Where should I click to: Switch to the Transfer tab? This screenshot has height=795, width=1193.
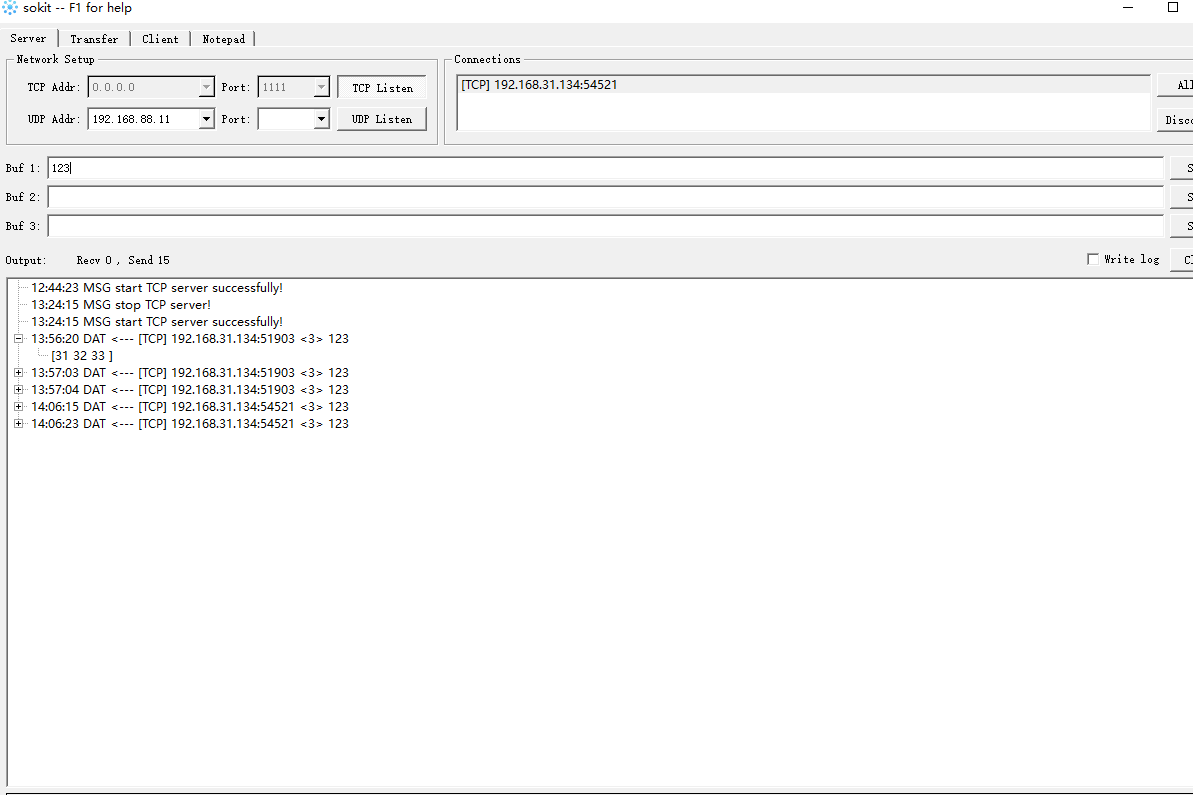click(x=94, y=39)
